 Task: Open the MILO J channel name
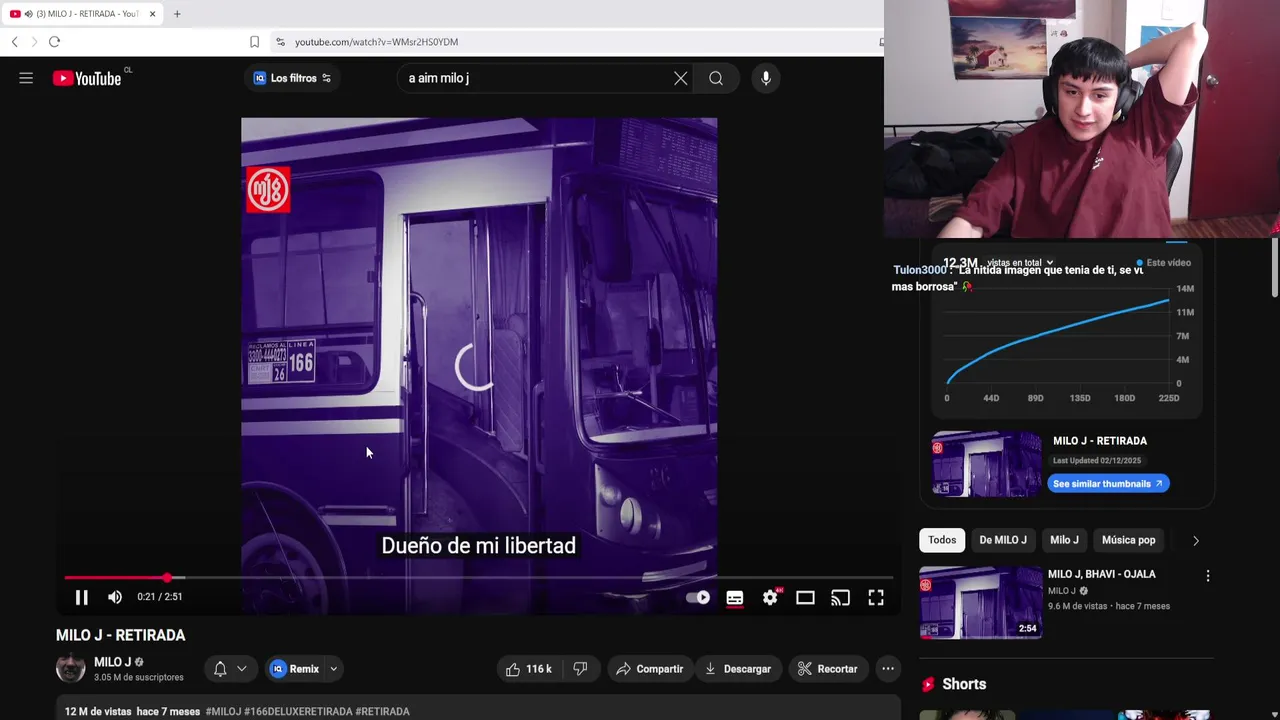point(112,662)
